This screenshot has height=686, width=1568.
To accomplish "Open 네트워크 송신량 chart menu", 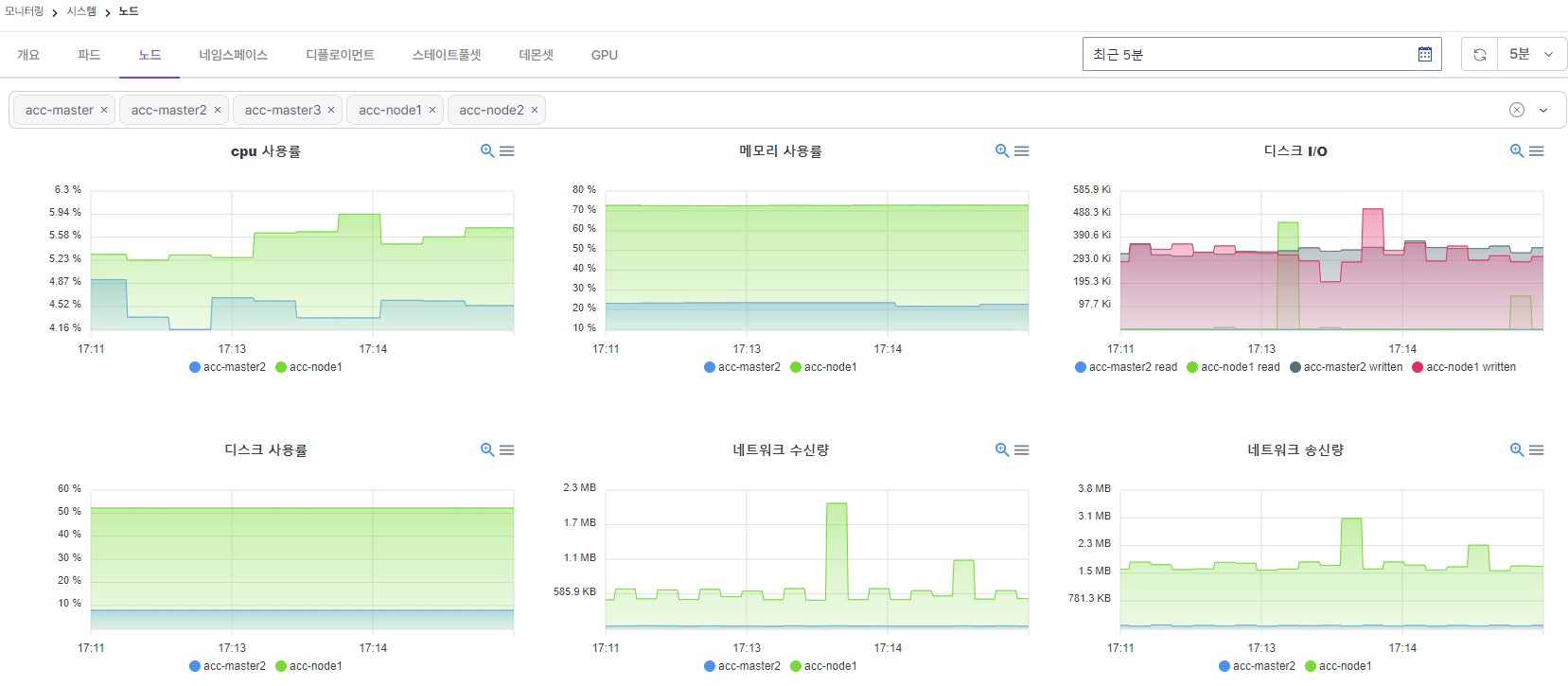I will tap(1537, 449).
